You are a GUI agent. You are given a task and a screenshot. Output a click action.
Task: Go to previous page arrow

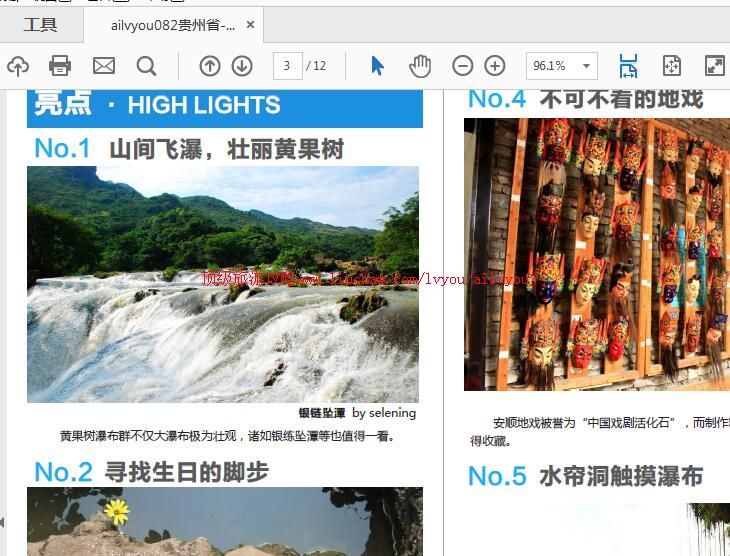(209, 66)
